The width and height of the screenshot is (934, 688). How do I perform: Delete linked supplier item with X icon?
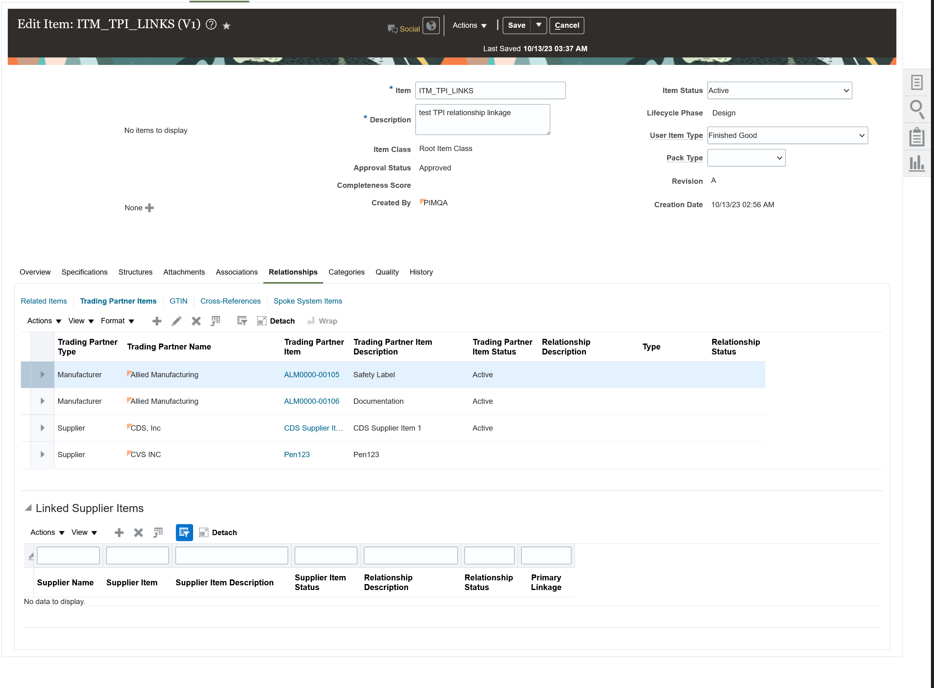click(x=138, y=533)
